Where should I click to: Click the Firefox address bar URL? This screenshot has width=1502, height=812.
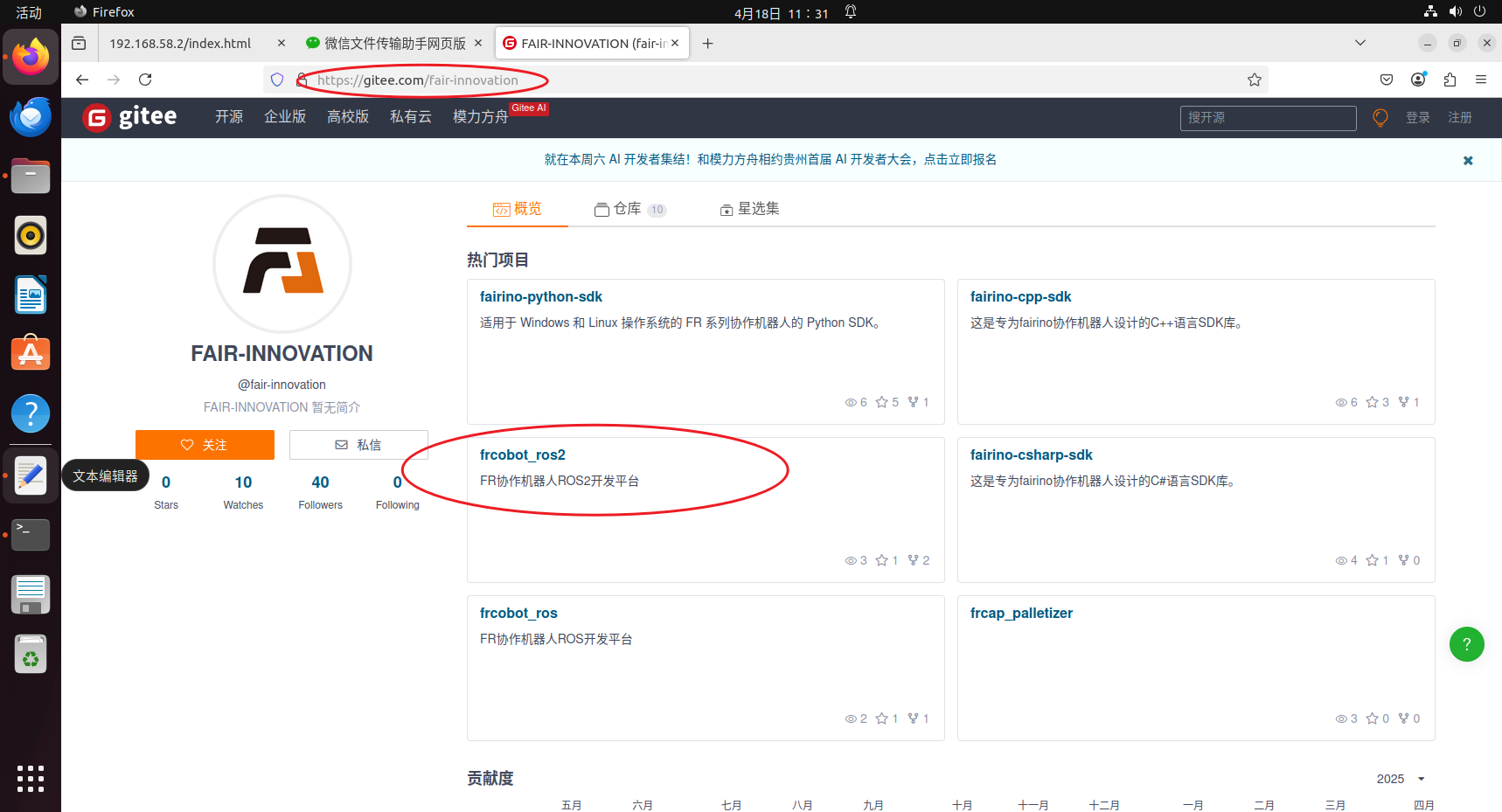pyautogui.click(x=418, y=80)
